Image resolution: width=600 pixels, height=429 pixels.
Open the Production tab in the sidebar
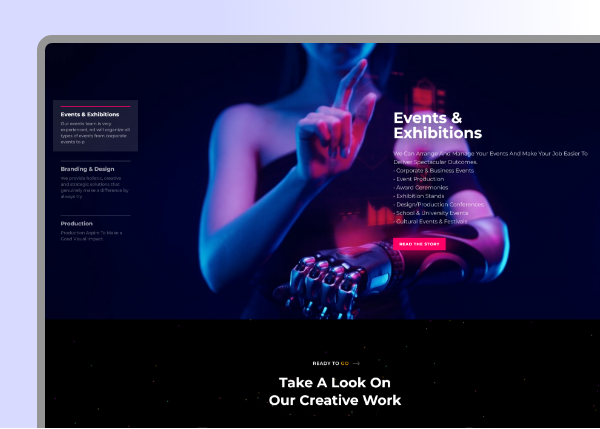click(77, 224)
